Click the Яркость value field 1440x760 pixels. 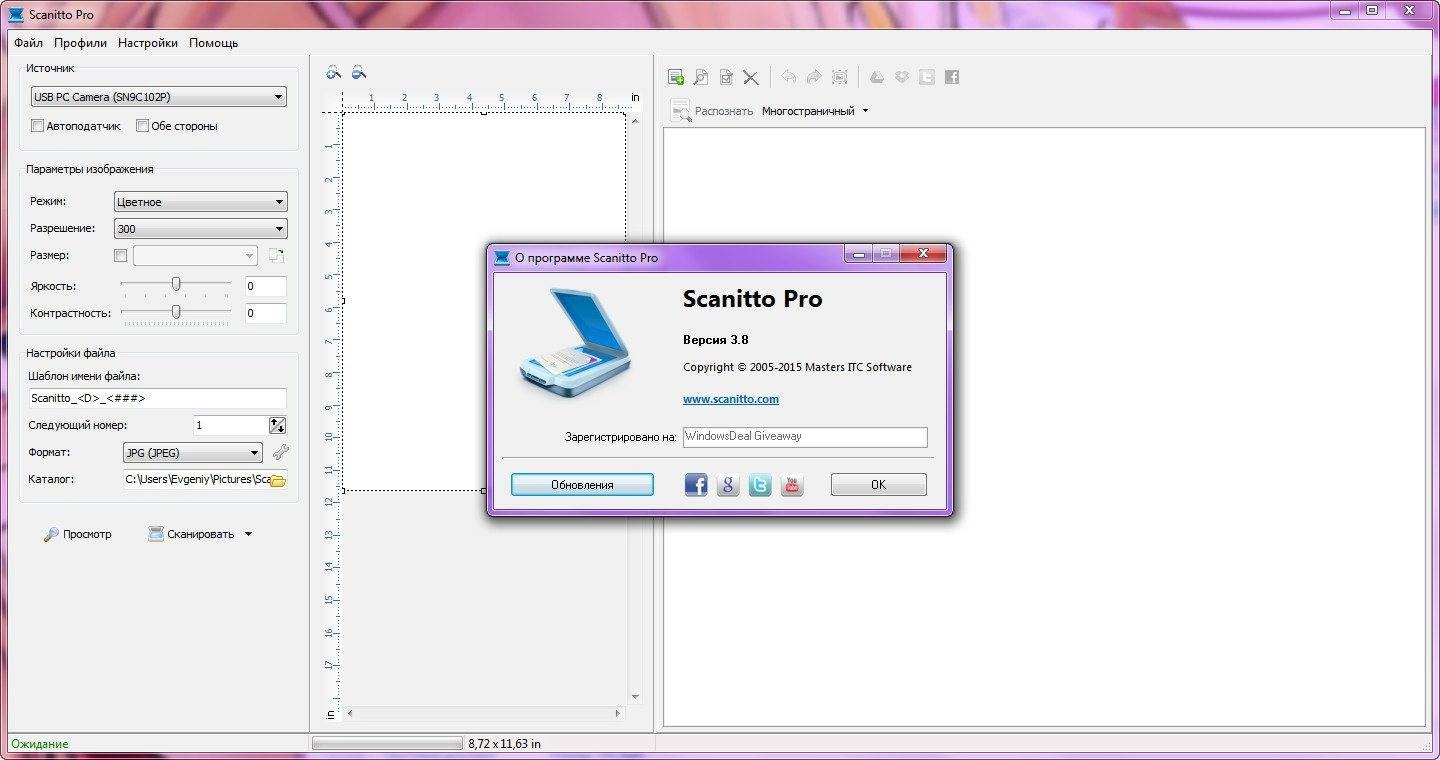coord(265,286)
